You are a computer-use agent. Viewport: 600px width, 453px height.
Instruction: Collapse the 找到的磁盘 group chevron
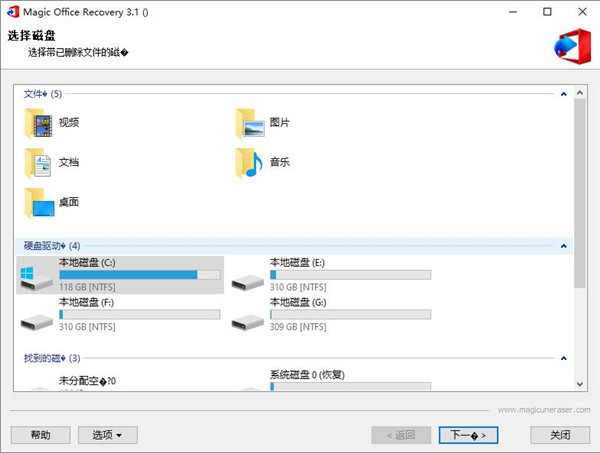click(x=564, y=358)
